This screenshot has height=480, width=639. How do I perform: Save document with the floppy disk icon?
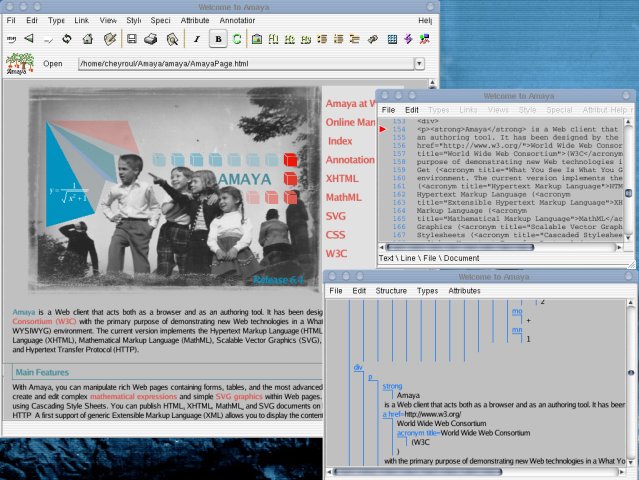pyautogui.click(x=131, y=39)
